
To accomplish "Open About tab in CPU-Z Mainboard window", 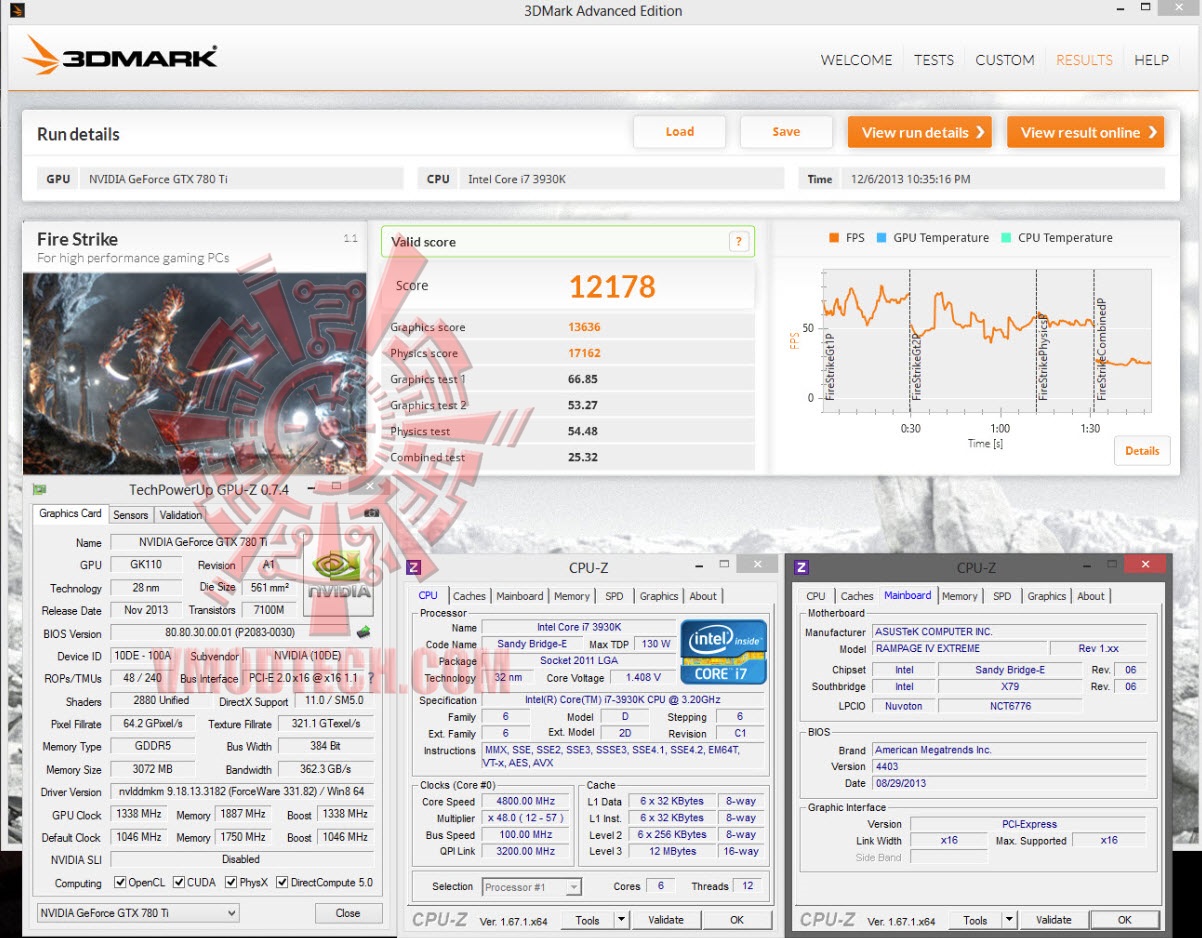I will pos(1091,596).
